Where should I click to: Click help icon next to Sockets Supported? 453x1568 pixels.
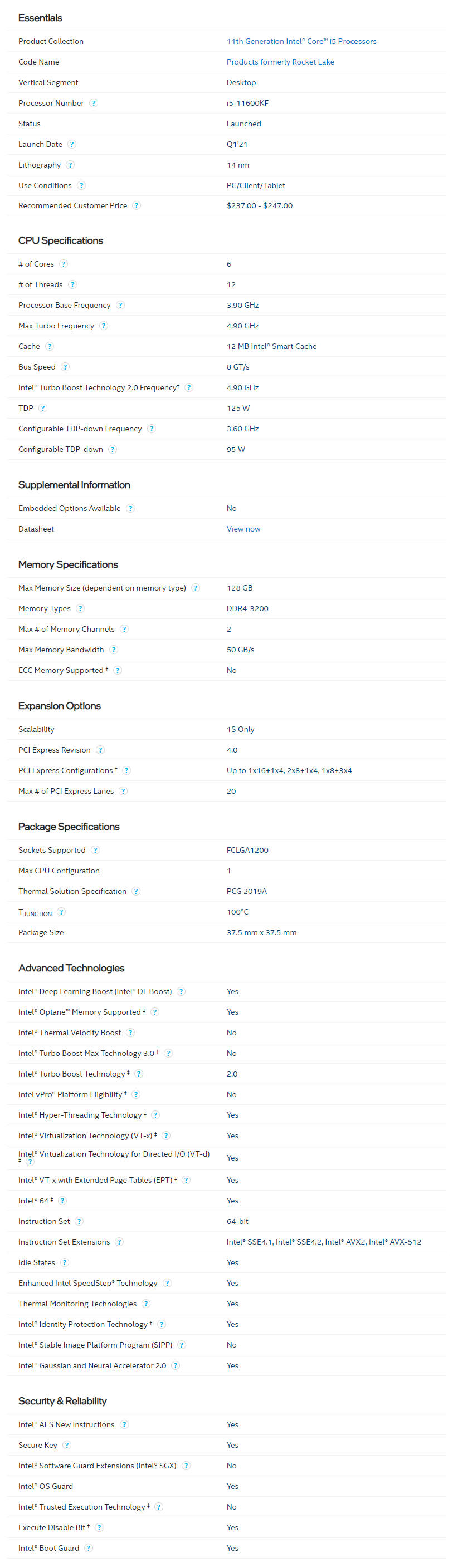tap(95, 850)
